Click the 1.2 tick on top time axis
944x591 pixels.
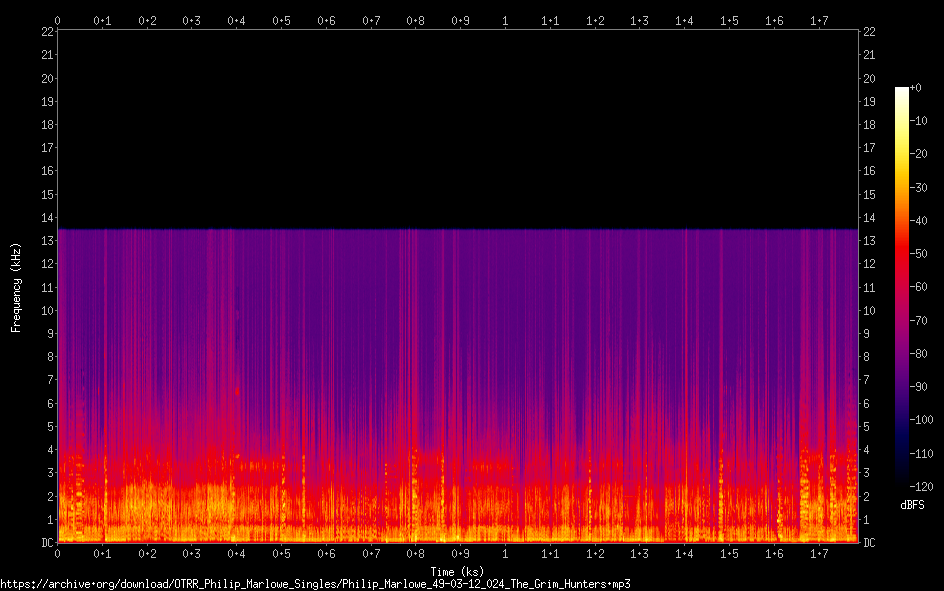pos(595,20)
